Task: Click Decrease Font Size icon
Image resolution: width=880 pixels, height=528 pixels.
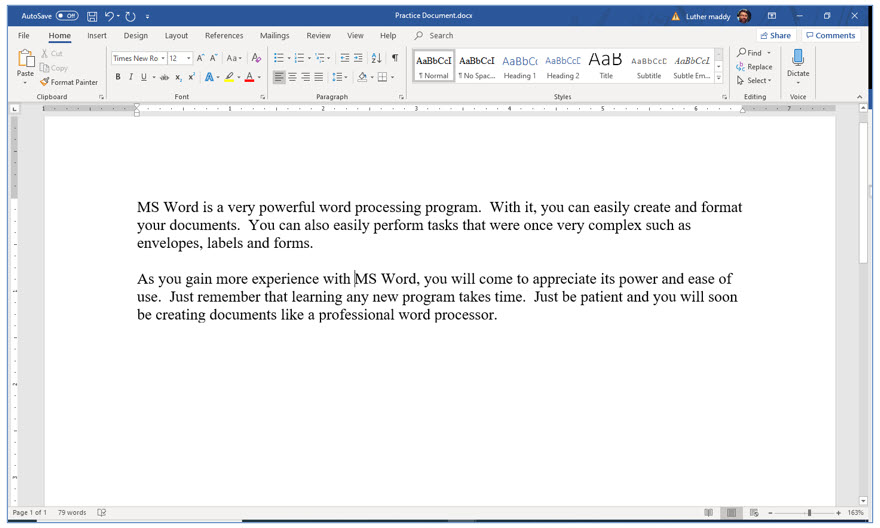Action: click(x=213, y=58)
